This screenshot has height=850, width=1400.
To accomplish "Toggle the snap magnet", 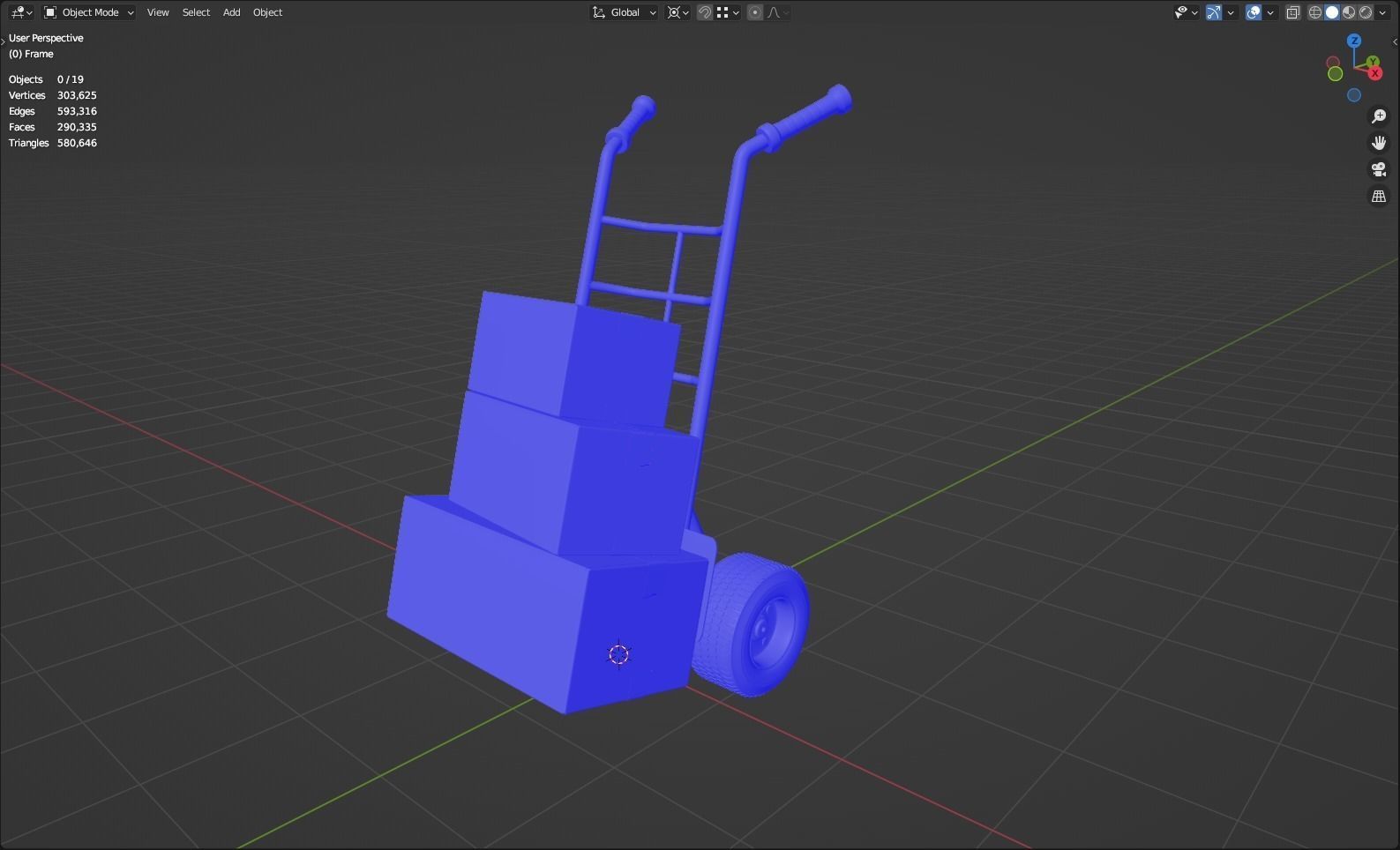I will tap(705, 12).
